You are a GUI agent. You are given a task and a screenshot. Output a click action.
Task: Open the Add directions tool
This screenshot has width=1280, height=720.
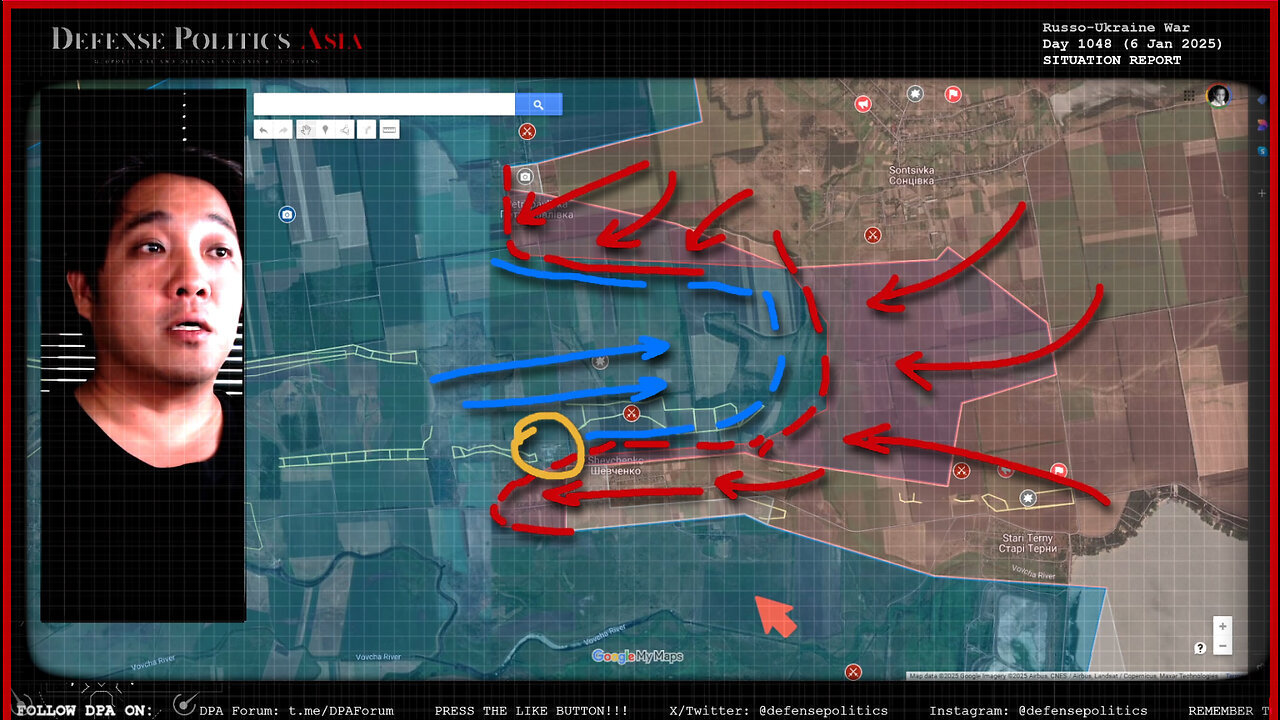(x=367, y=129)
